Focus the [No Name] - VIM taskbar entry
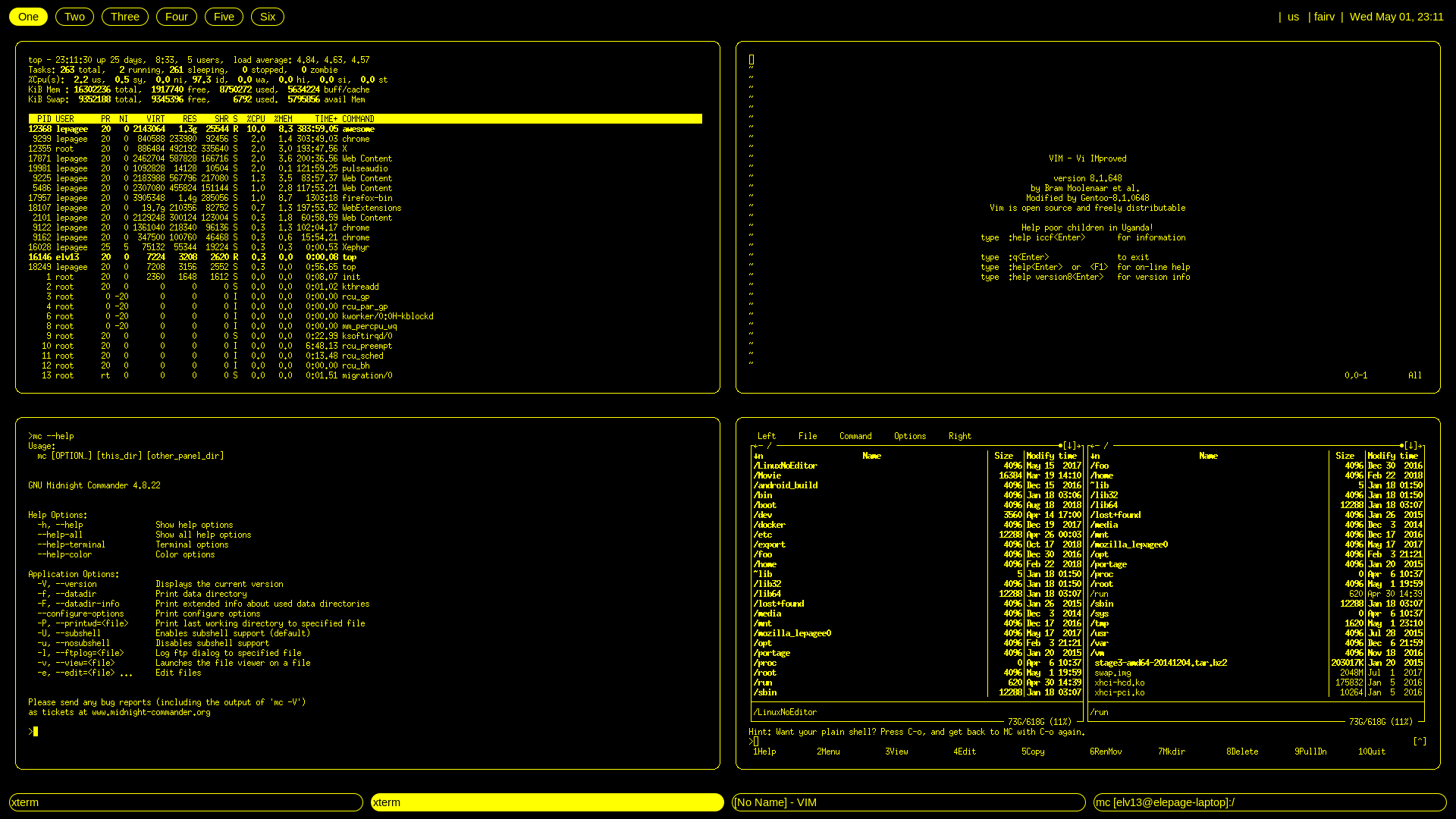The height and width of the screenshot is (819, 1456). click(x=908, y=802)
